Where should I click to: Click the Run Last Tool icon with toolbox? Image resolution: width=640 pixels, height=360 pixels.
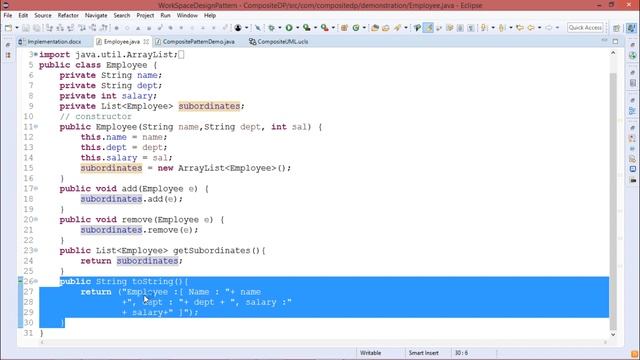tap(324, 28)
